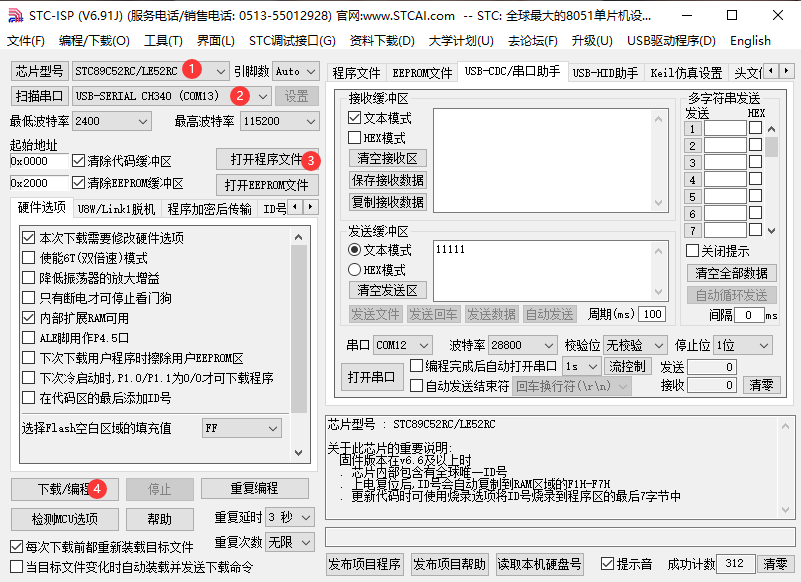
Task: Click hardware options list vertical scrollbar
Action: coord(299,344)
